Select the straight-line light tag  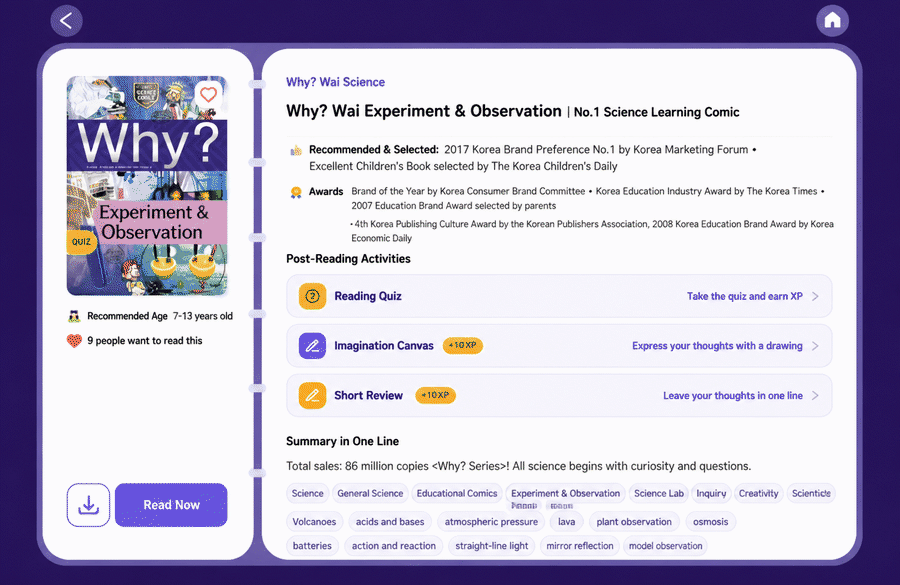pos(492,546)
